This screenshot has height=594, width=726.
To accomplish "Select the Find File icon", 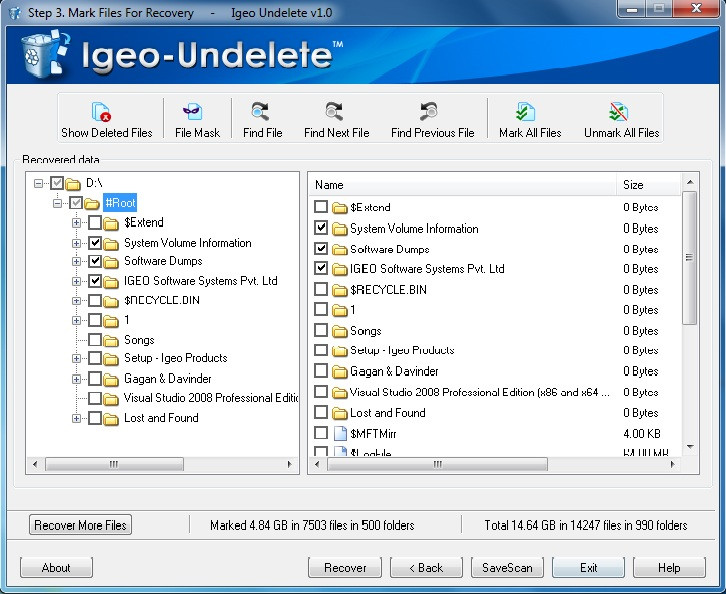I will [260, 112].
